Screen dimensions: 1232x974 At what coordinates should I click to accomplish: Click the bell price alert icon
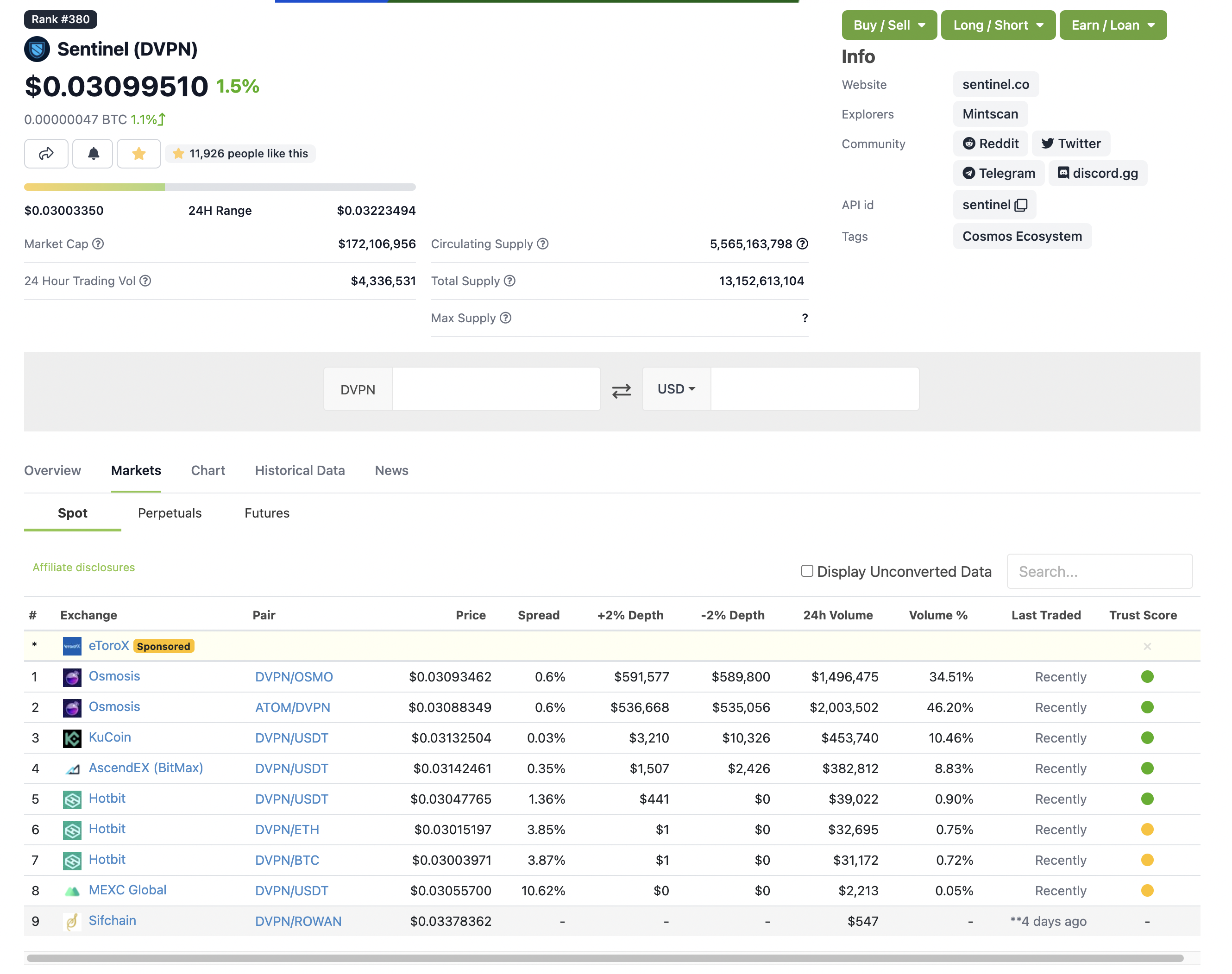point(93,153)
